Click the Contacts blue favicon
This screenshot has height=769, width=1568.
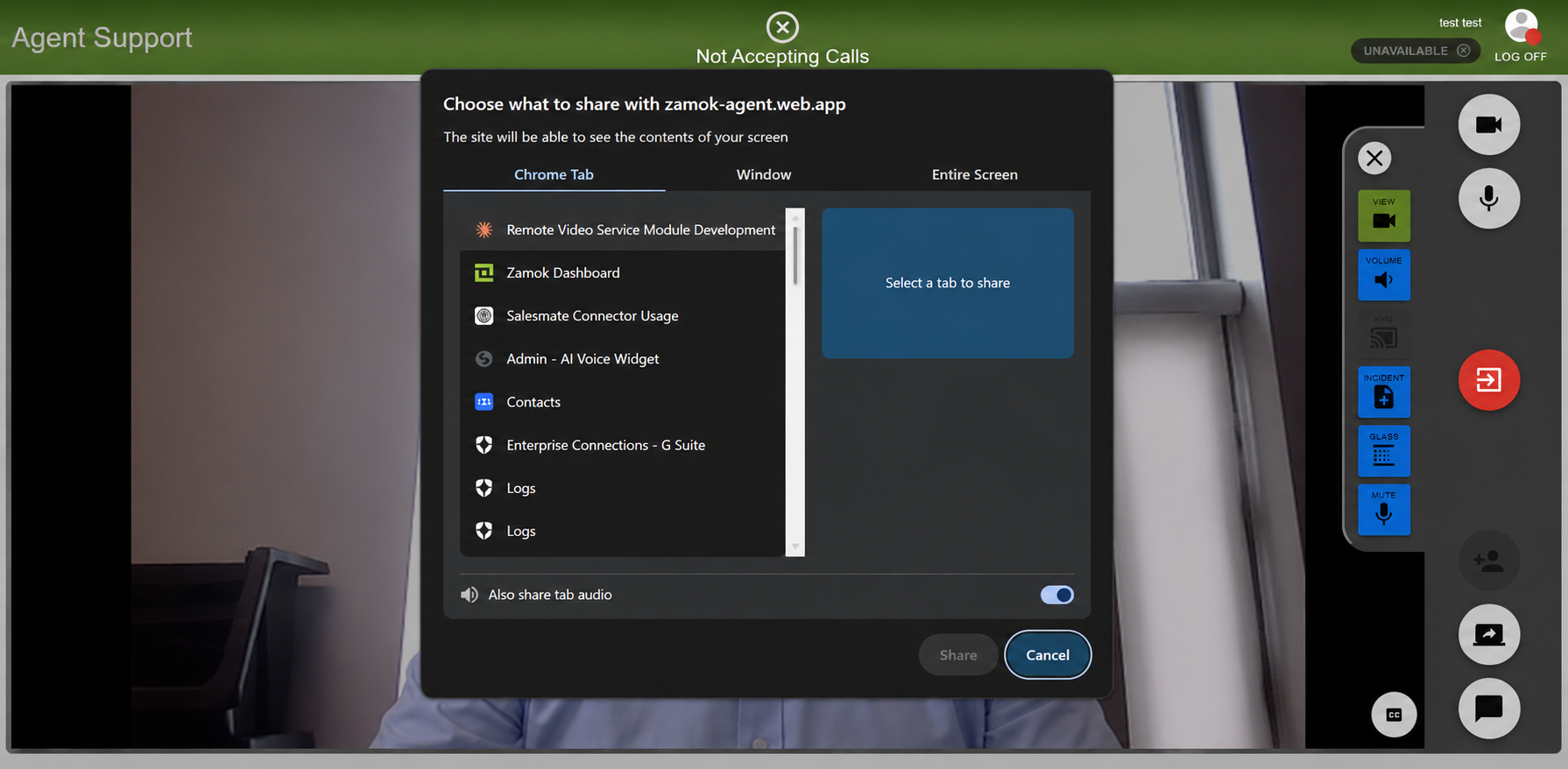point(484,401)
